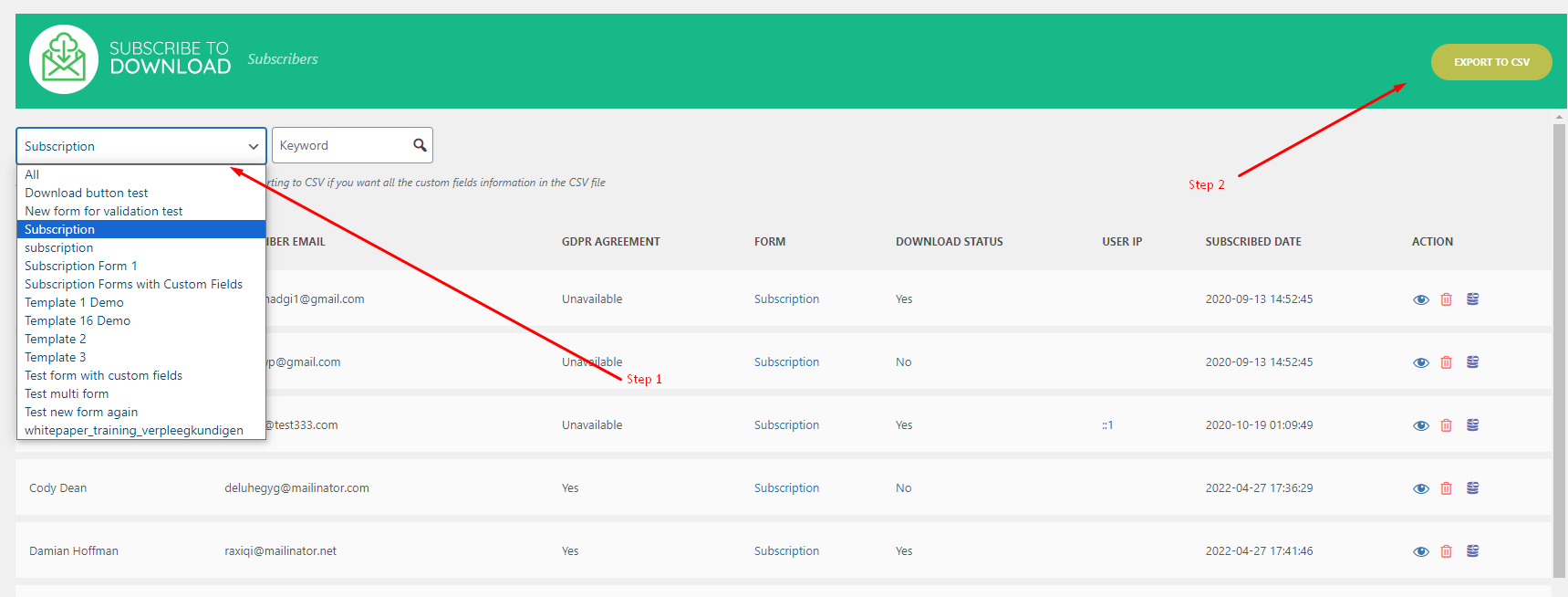Click the 2020-10-19 01:09:49 date cell
The image size is (1568, 597).
tap(1259, 425)
